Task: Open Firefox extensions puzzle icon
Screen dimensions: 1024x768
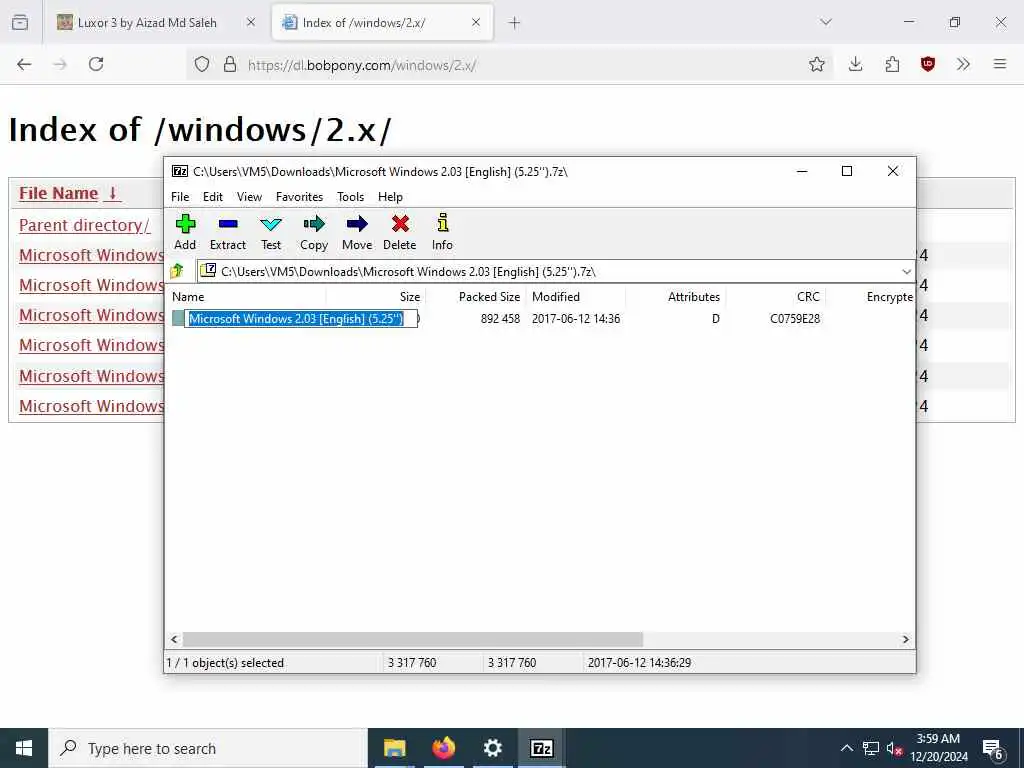Action: pyautogui.click(x=892, y=64)
